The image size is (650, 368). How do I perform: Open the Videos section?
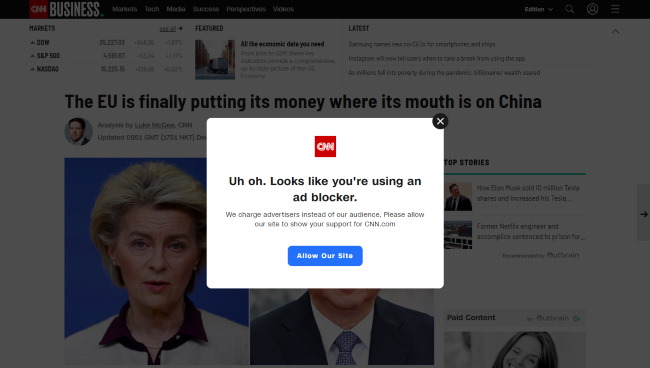(x=283, y=9)
